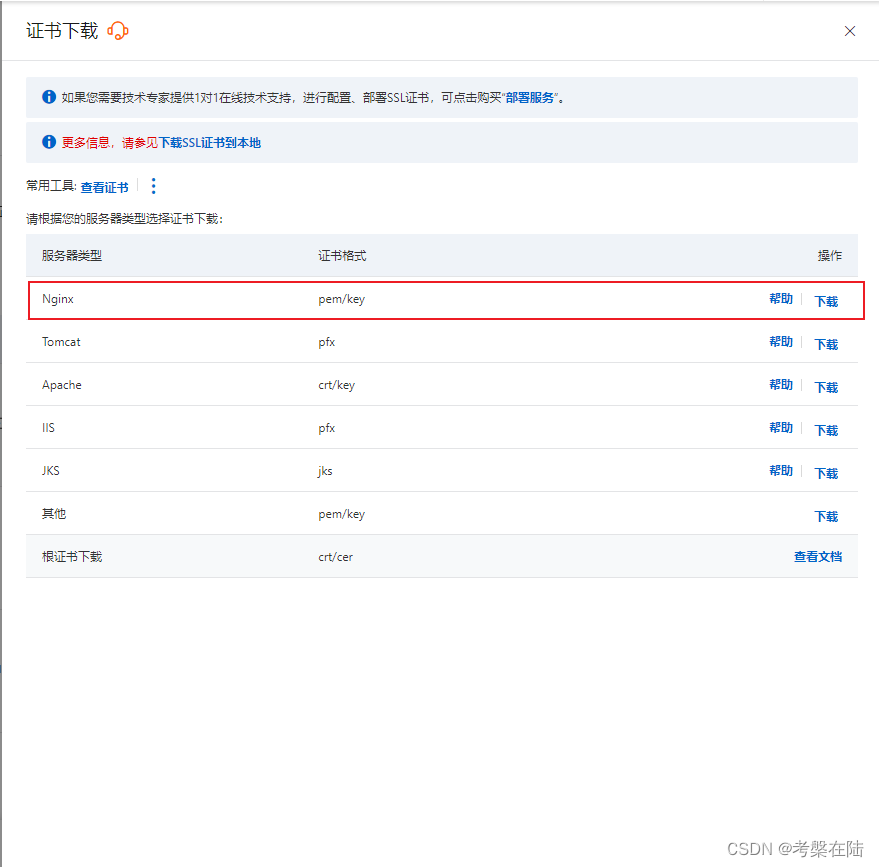Image resolution: width=879 pixels, height=867 pixels.
Task: Click the 查看证书 common tools link
Action: coord(104,187)
